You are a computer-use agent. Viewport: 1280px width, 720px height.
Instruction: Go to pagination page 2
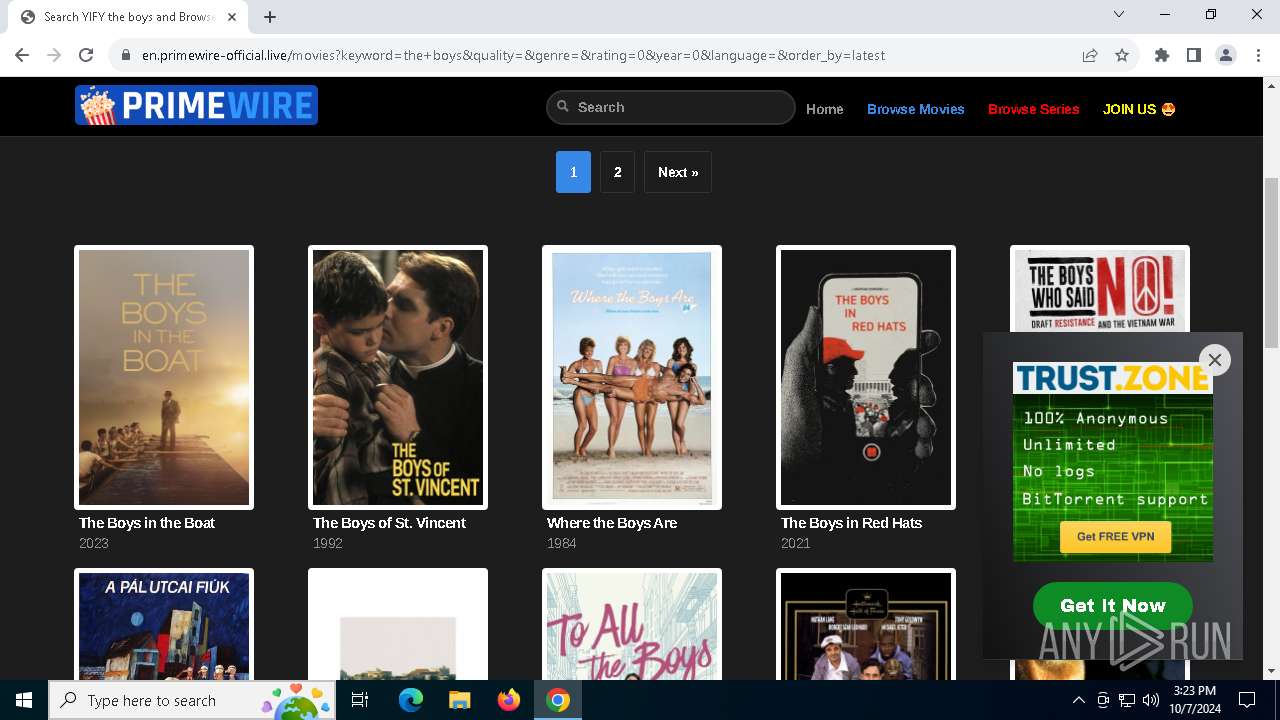617,172
